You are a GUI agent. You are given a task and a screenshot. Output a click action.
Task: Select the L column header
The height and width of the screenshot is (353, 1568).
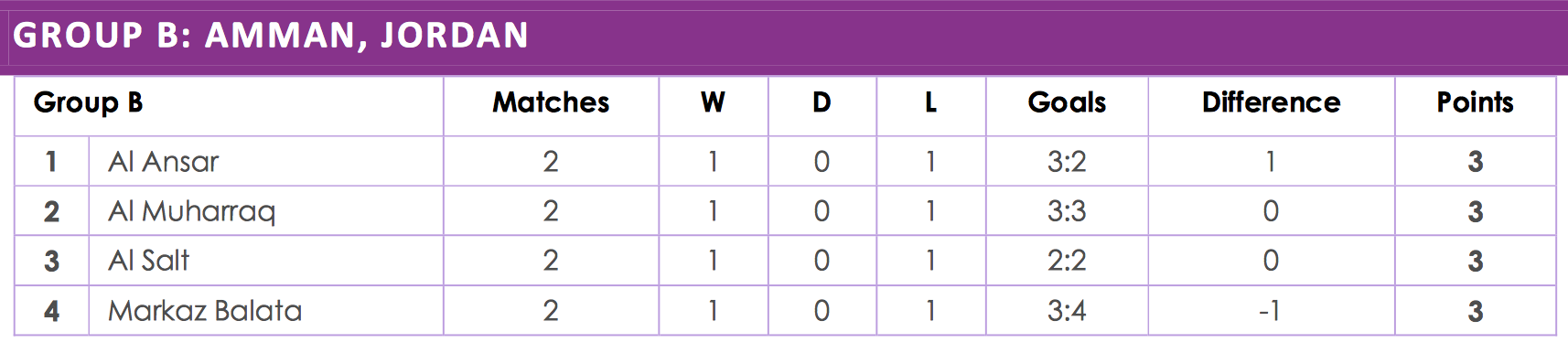click(930, 102)
